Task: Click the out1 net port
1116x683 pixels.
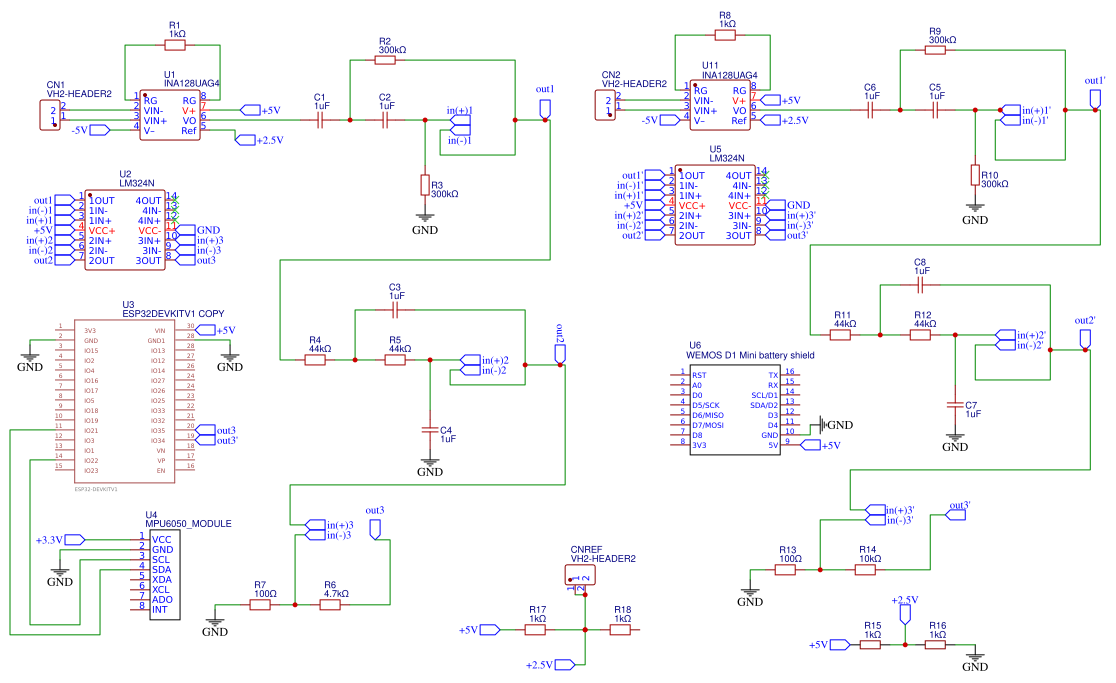Action: click(x=545, y=109)
